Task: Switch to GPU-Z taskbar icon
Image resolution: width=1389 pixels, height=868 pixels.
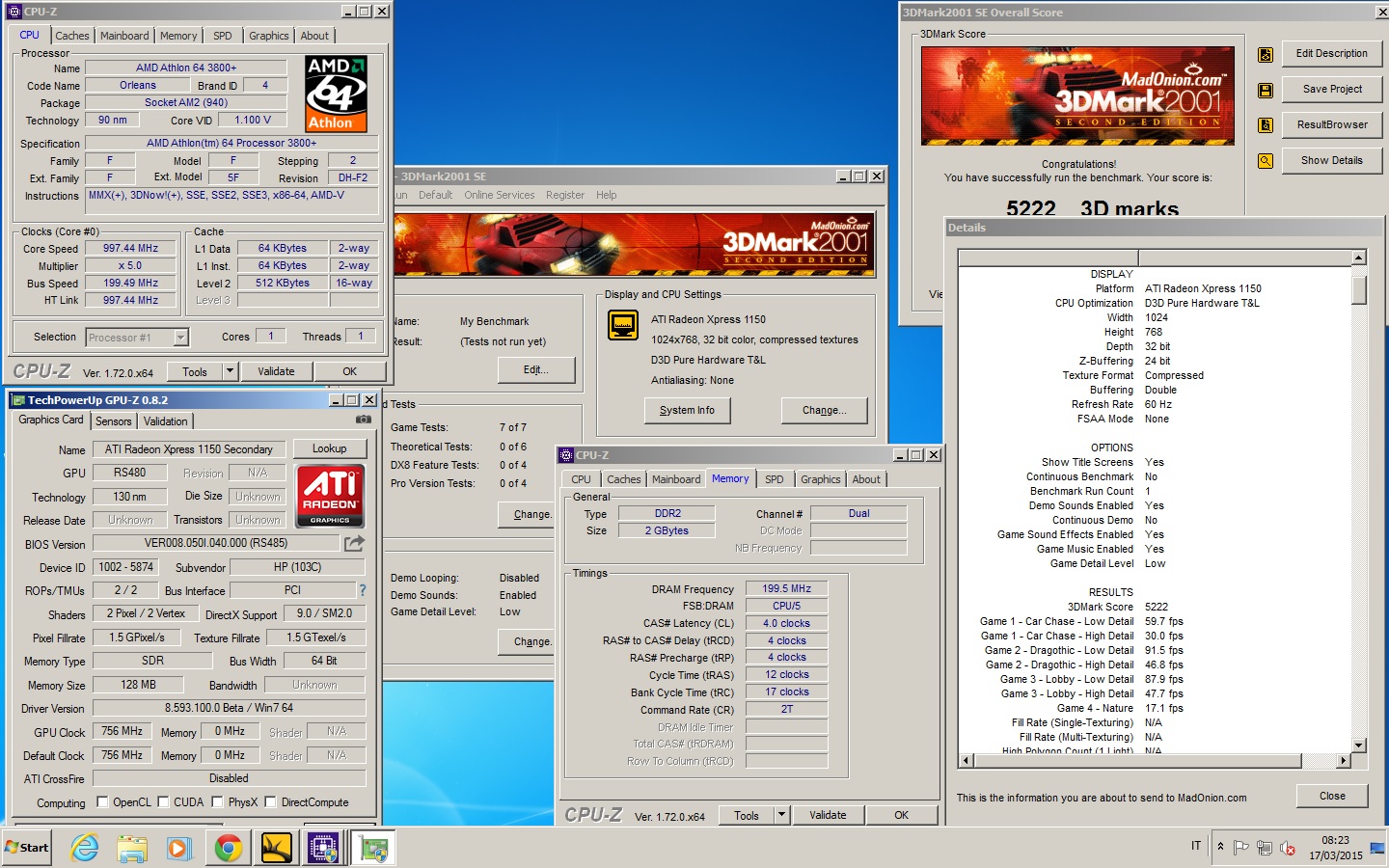Action: [x=372, y=848]
